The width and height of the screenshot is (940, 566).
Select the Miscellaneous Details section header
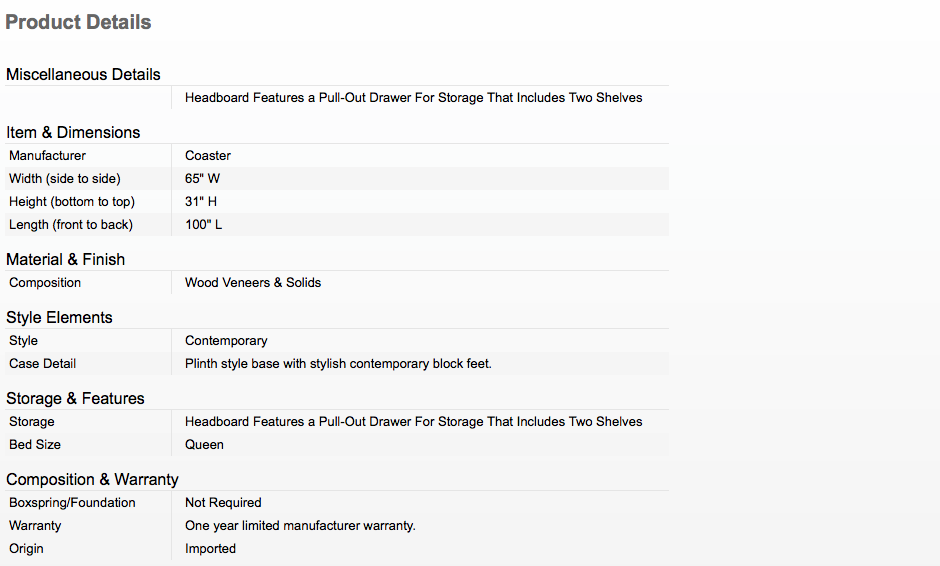coord(83,74)
